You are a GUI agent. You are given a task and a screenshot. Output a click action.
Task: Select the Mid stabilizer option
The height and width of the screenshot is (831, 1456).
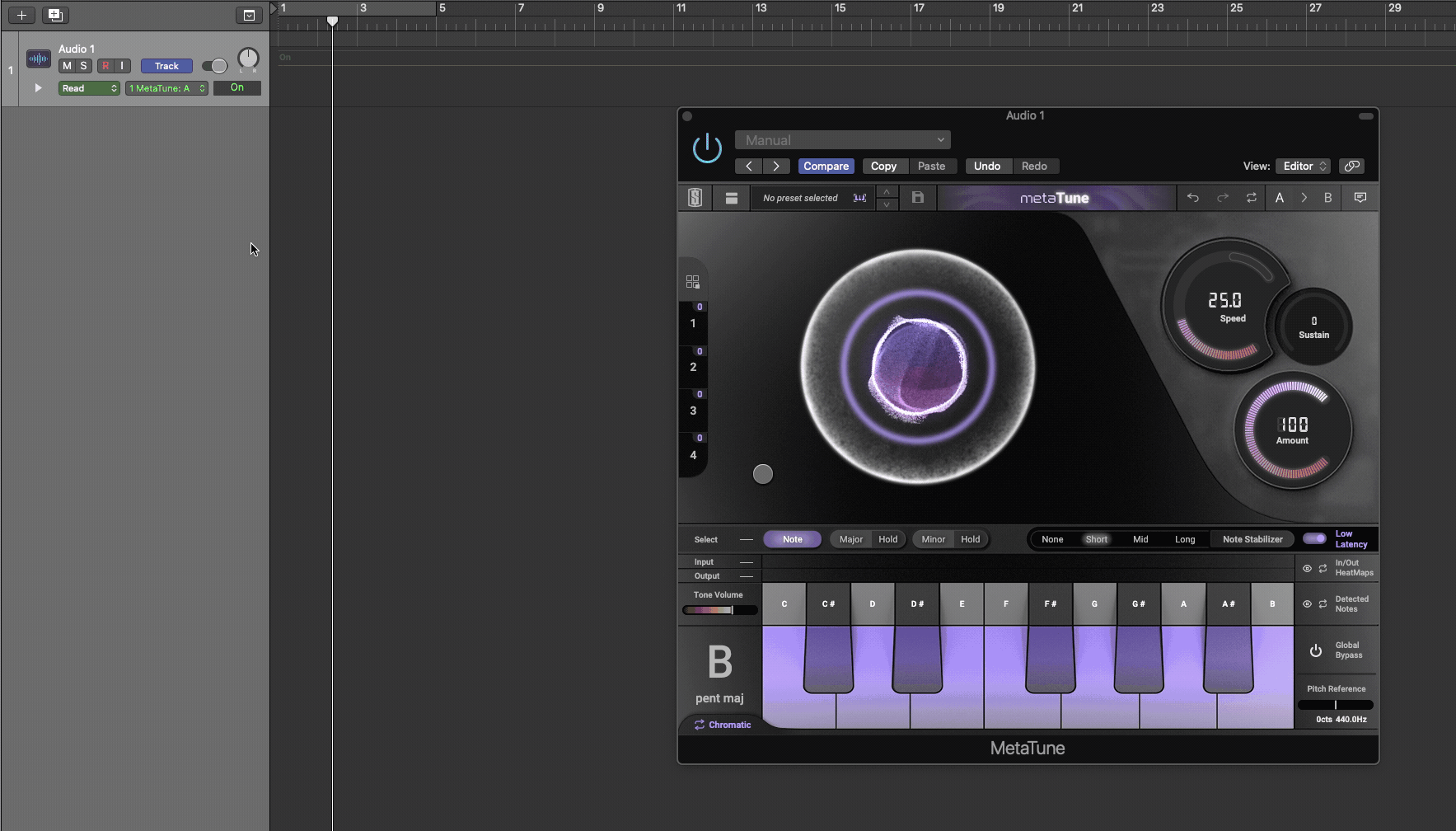(1140, 539)
